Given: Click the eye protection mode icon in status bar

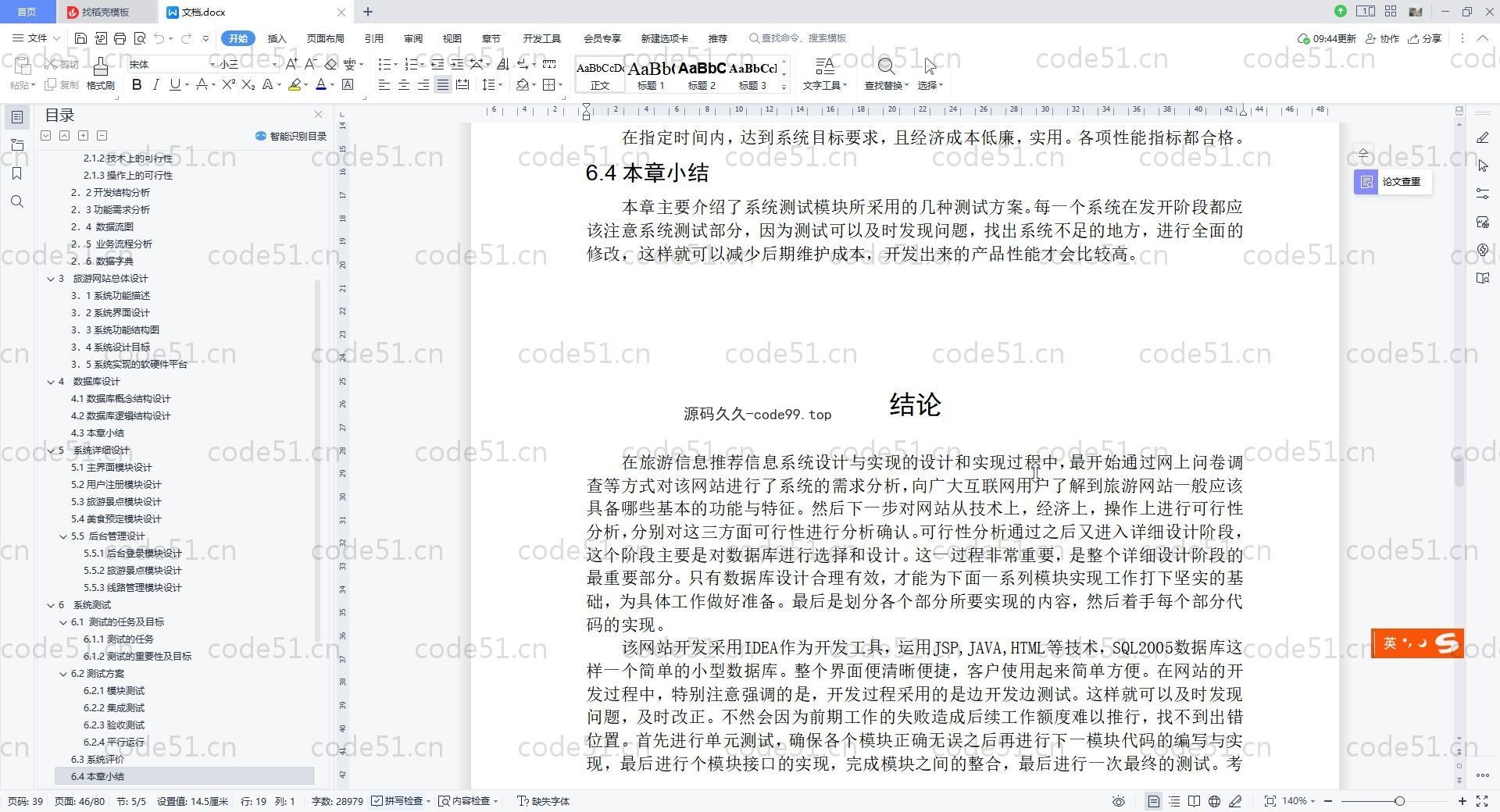Looking at the screenshot, I should tap(1119, 801).
